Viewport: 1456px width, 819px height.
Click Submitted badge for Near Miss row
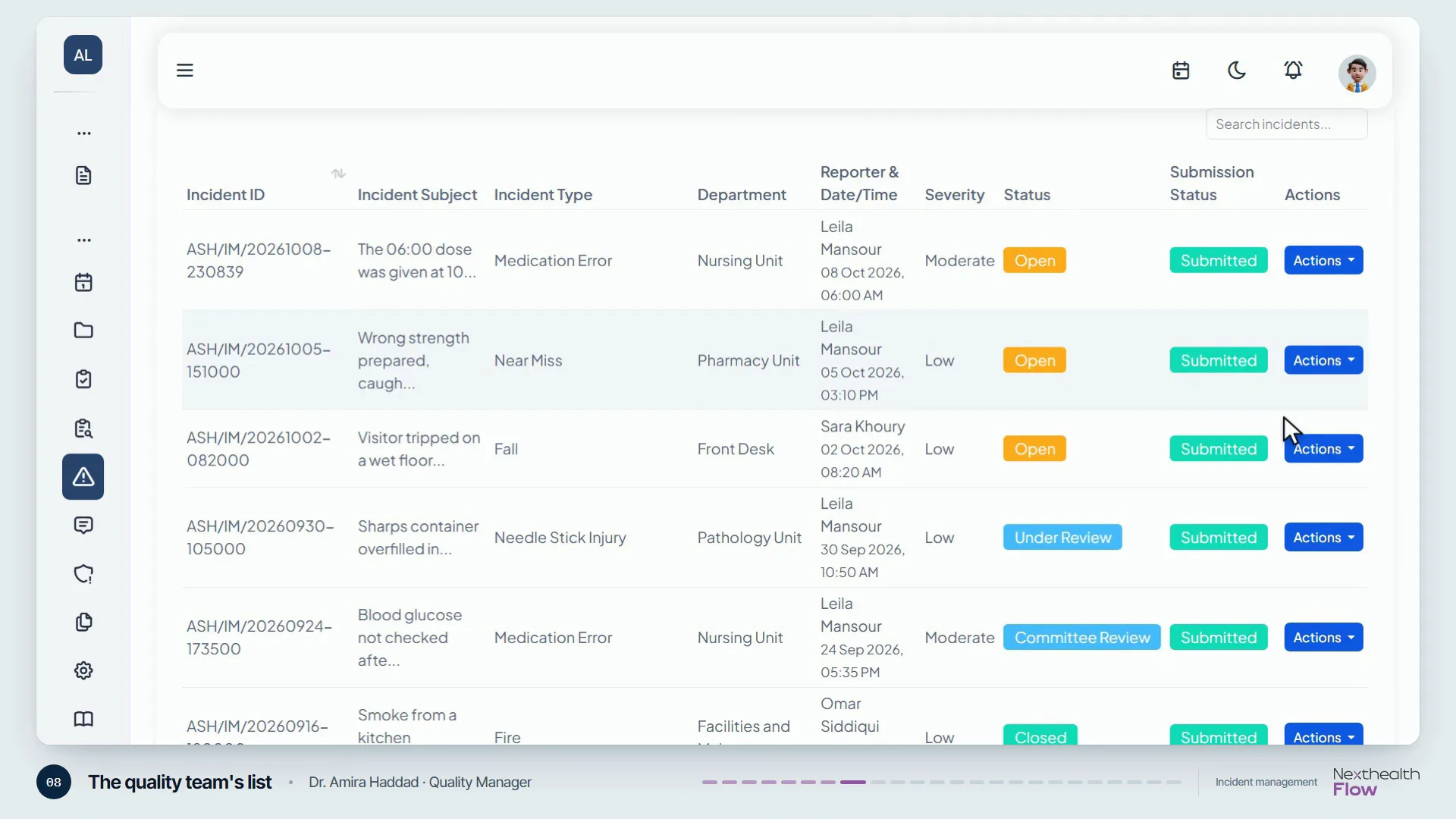tap(1219, 360)
